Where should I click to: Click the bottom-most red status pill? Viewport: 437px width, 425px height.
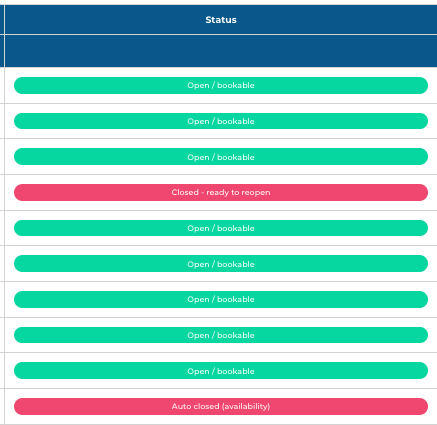click(221, 406)
